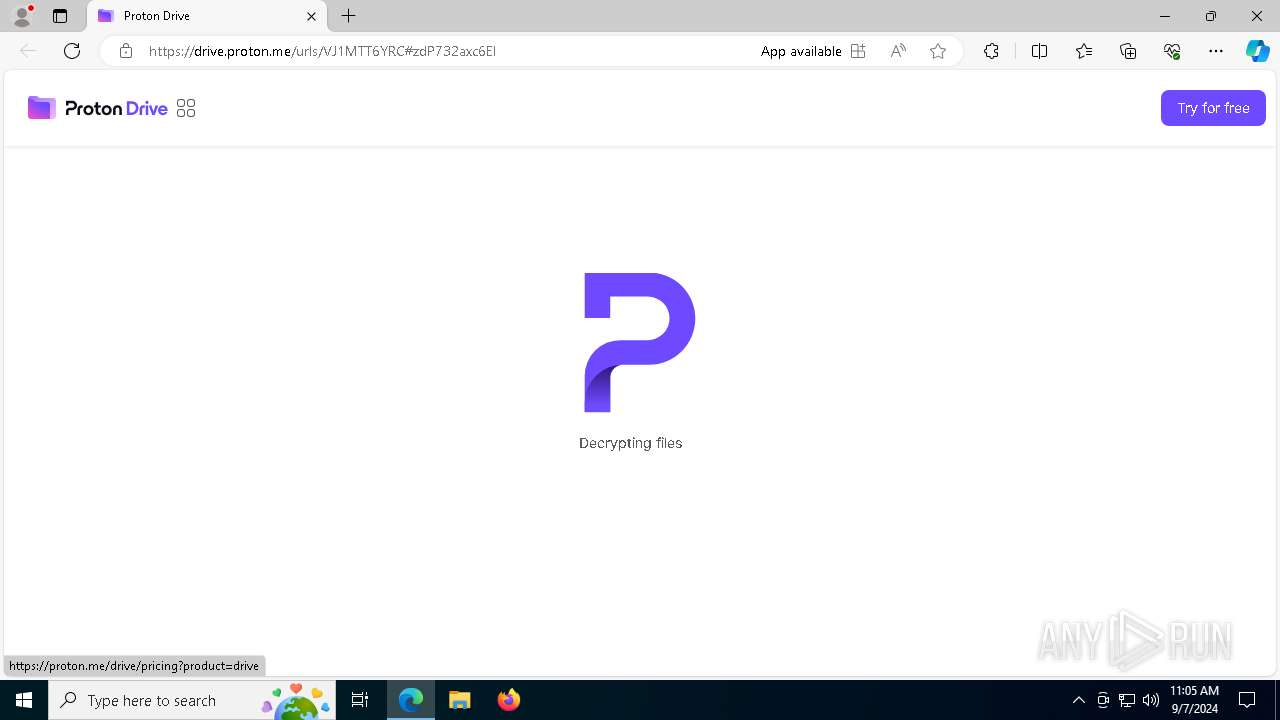Open File Explorer from the taskbar

(x=460, y=700)
